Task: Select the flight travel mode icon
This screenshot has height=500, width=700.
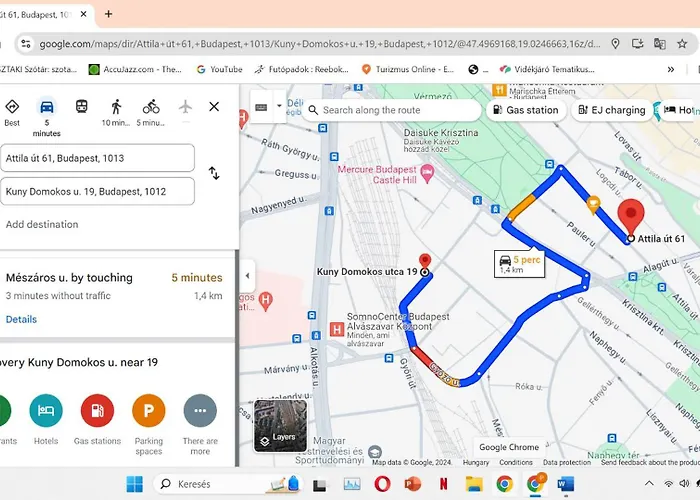Action: (185, 107)
